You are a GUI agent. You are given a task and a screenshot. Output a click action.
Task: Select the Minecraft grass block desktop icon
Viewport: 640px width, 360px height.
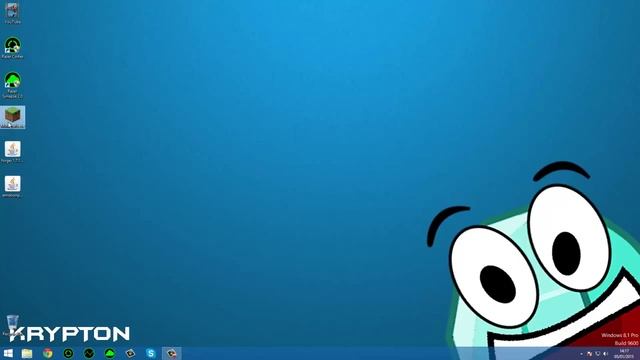click(x=12, y=117)
